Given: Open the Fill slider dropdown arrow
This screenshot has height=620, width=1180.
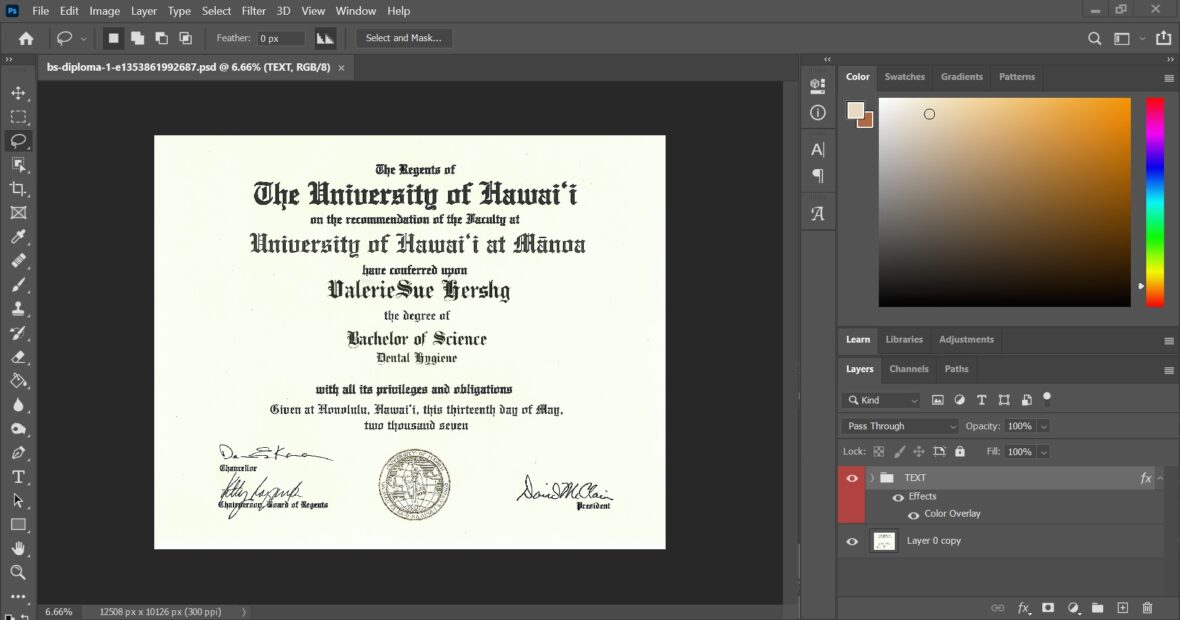Looking at the screenshot, I should coord(1044,452).
